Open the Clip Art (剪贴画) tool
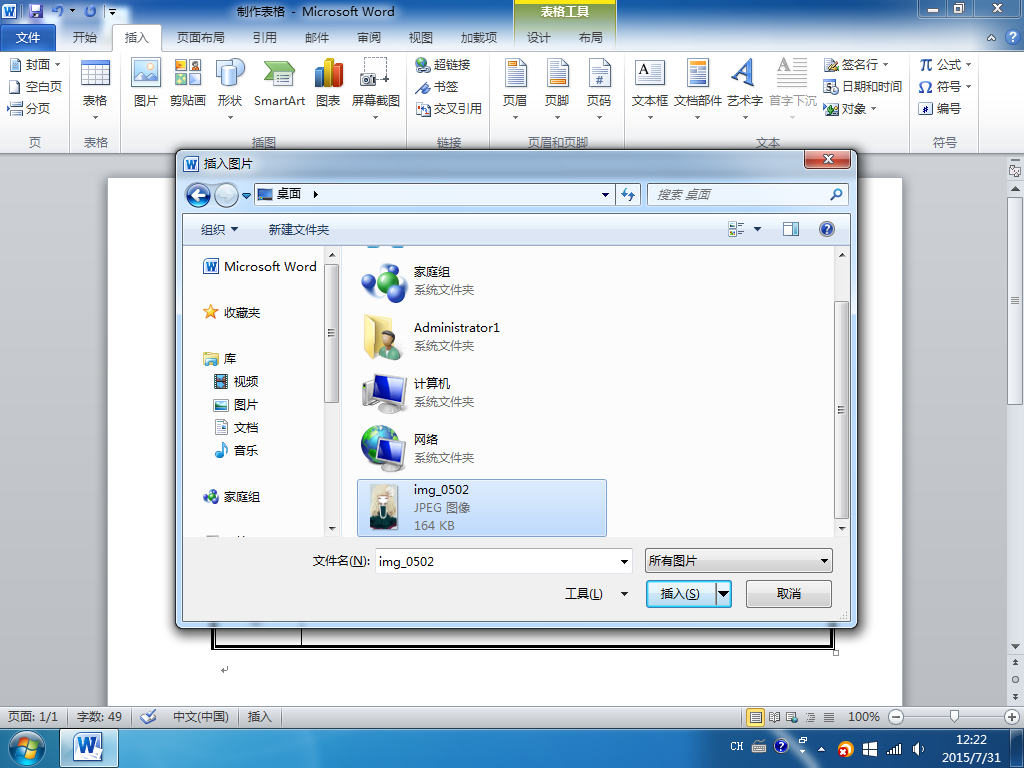 187,82
